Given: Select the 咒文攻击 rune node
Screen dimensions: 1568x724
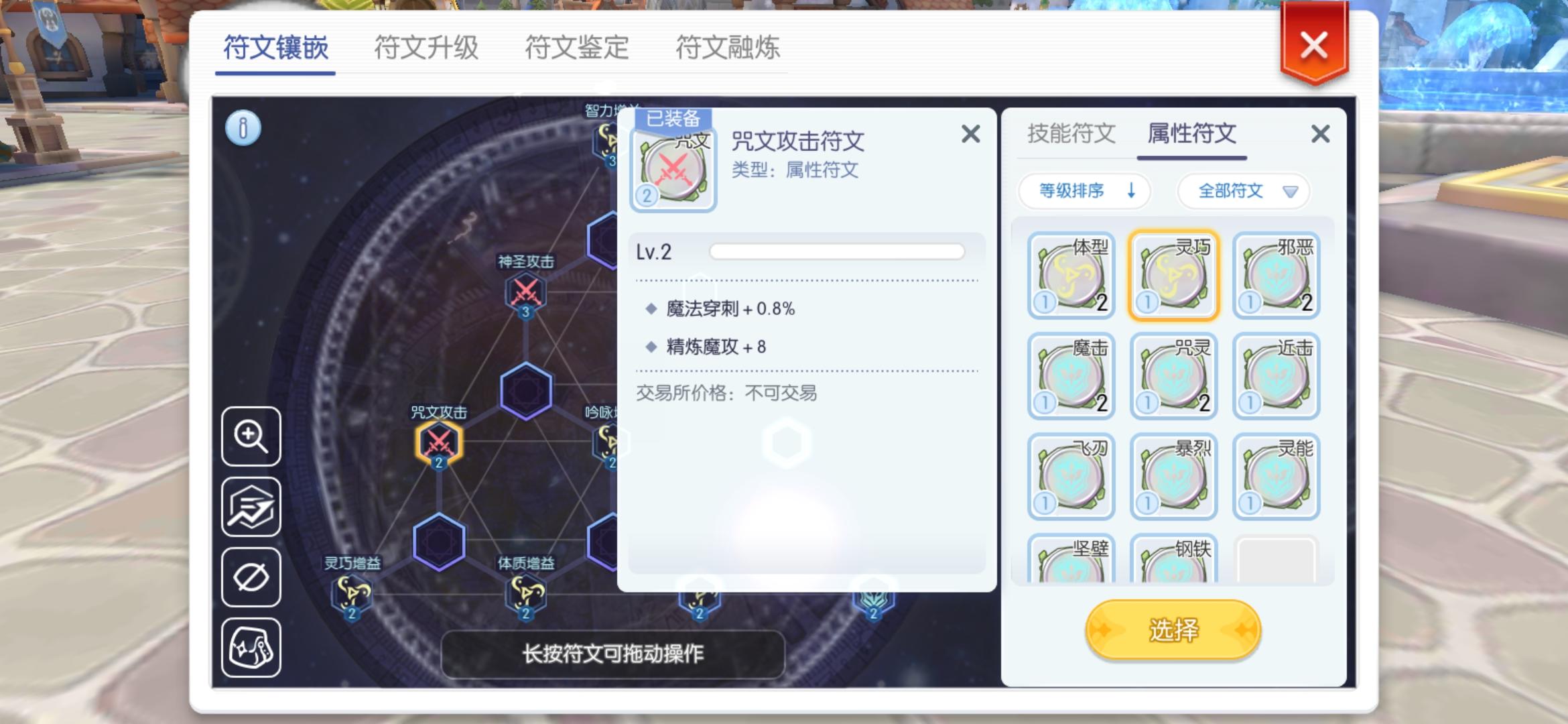Looking at the screenshot, I should pos(439,444).
